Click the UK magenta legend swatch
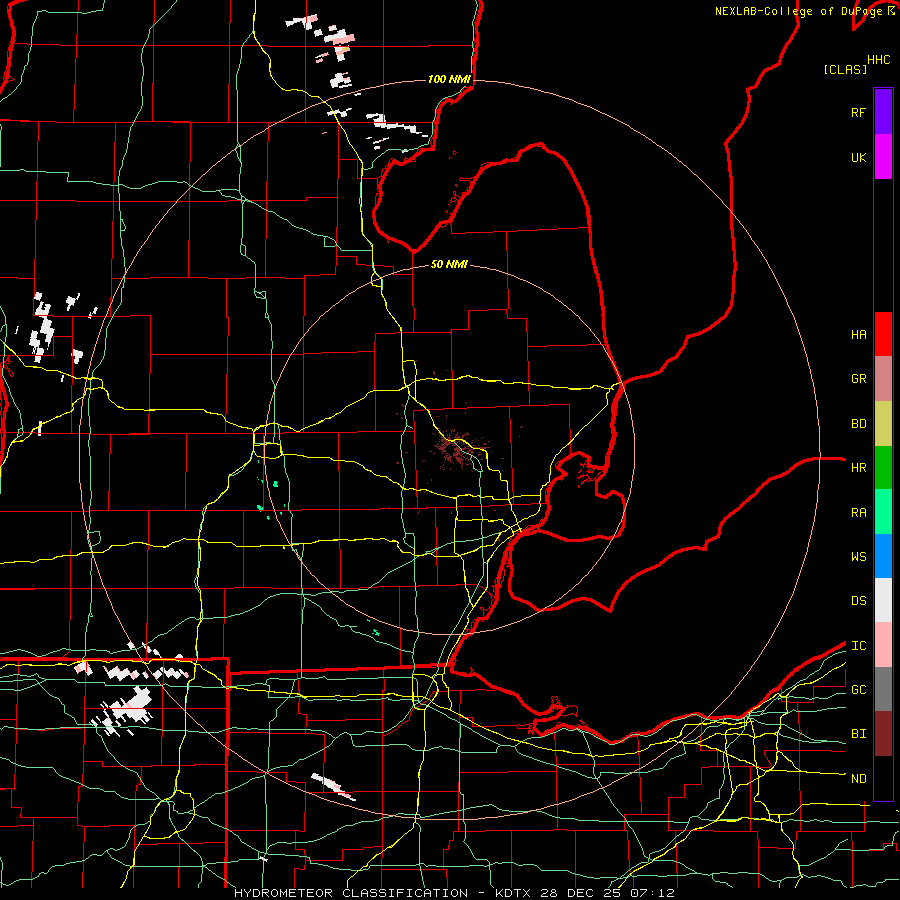This screenshot has width=900, height=900. tap(883, 157)
